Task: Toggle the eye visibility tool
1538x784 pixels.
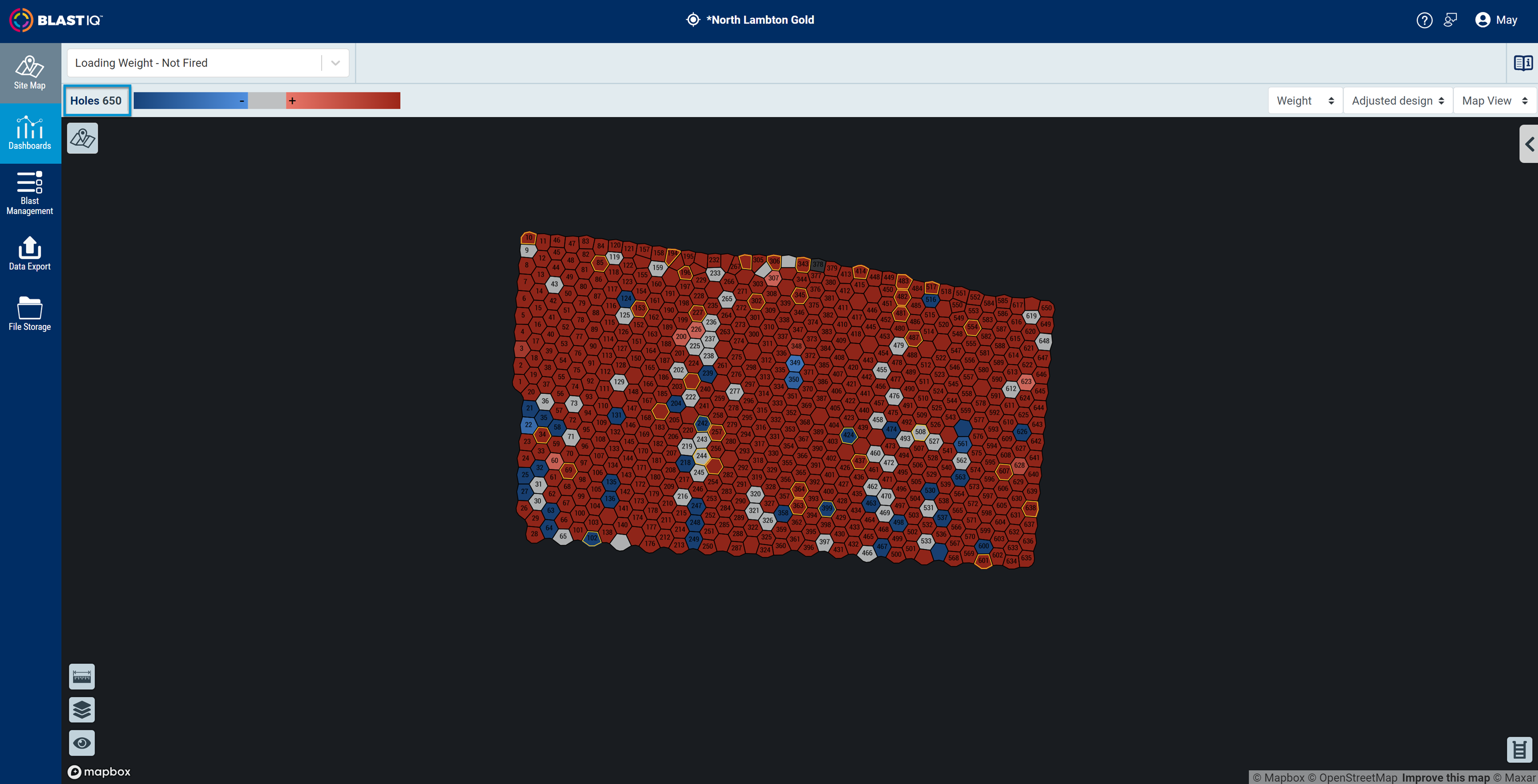Action: click(82, 743)
